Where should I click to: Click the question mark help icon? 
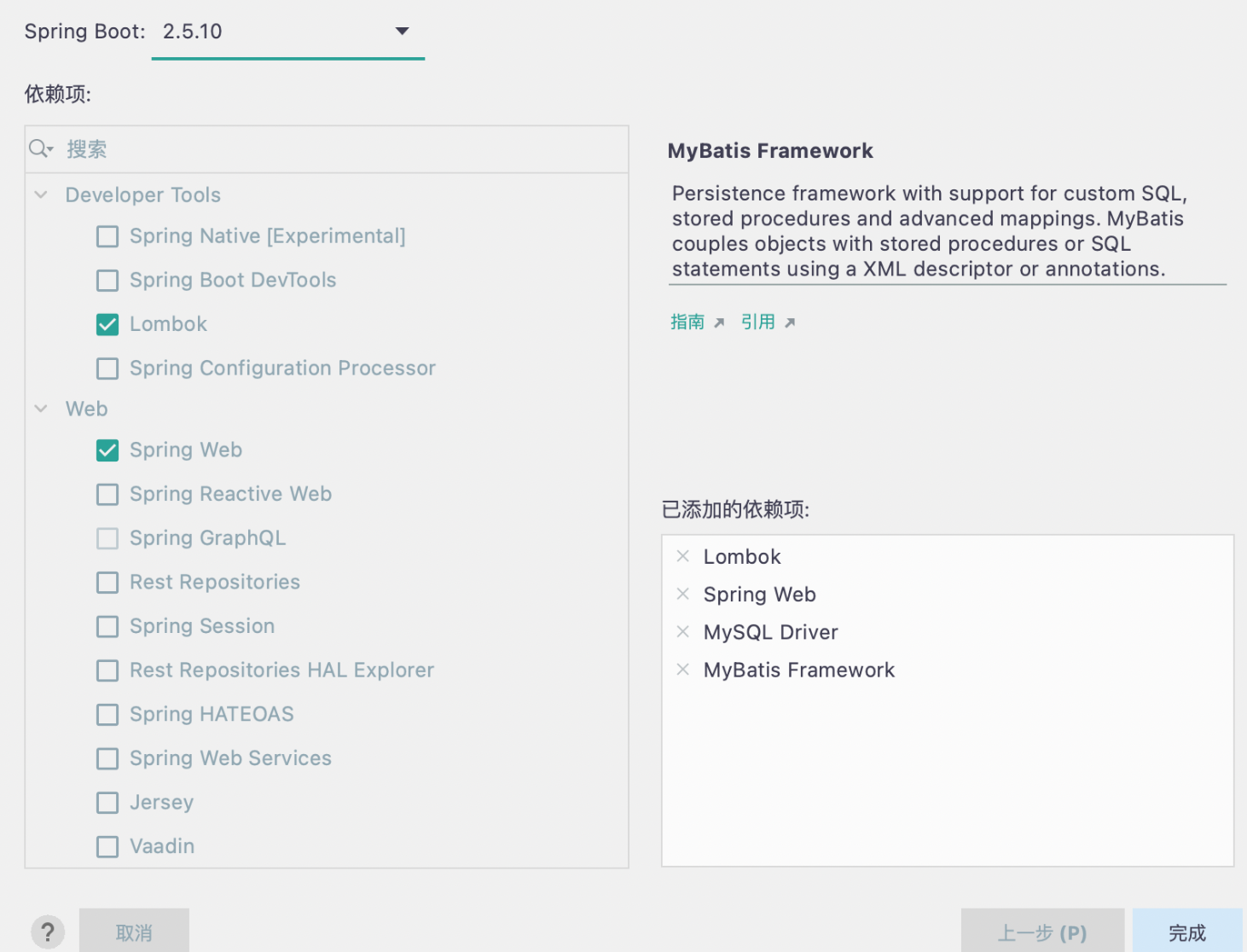point(48,932)
